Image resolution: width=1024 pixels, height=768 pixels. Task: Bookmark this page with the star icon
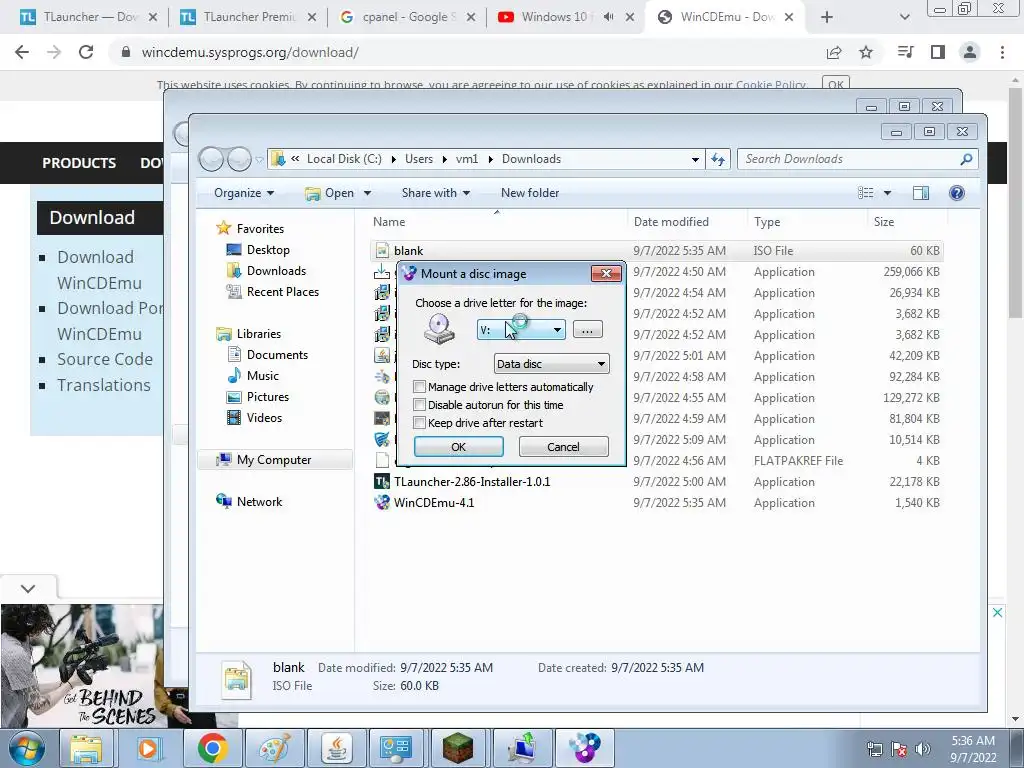click(866, 52)
